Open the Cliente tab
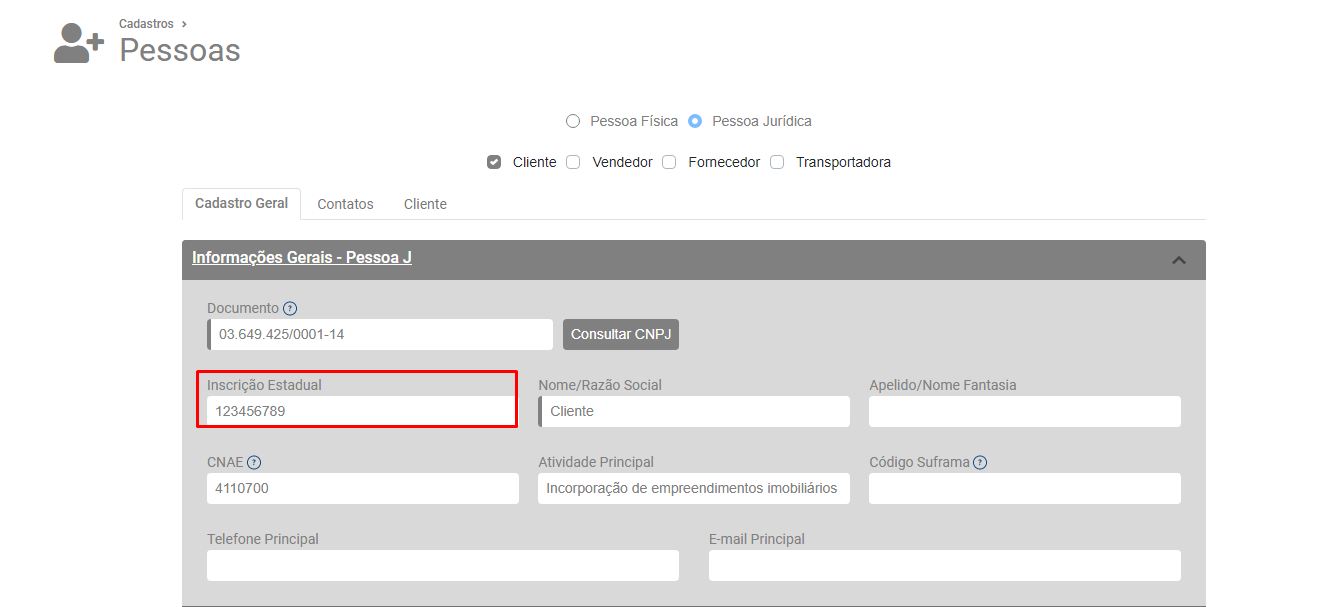1342x607 pixels. [425, 204]
